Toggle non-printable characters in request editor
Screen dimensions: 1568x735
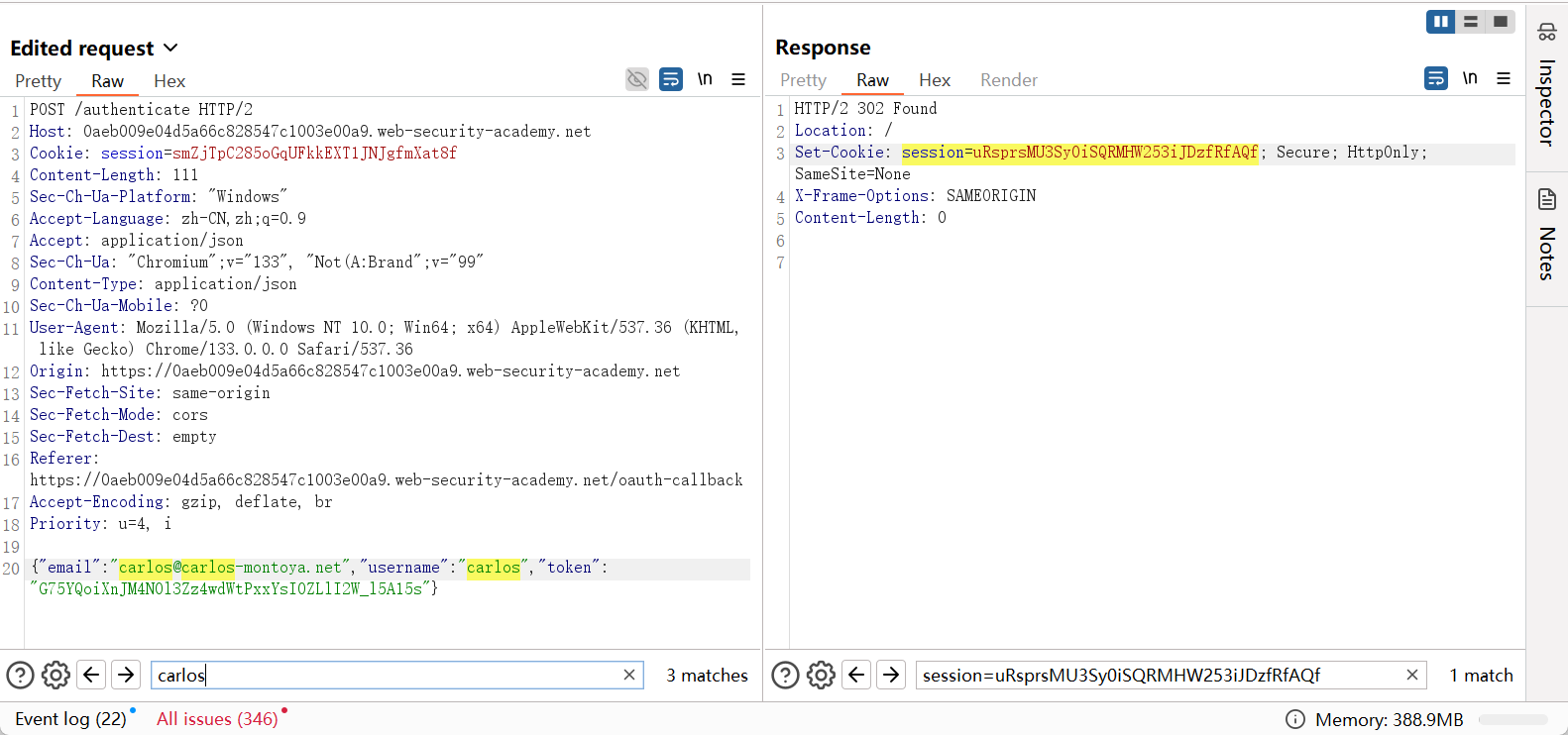(705, 79)
